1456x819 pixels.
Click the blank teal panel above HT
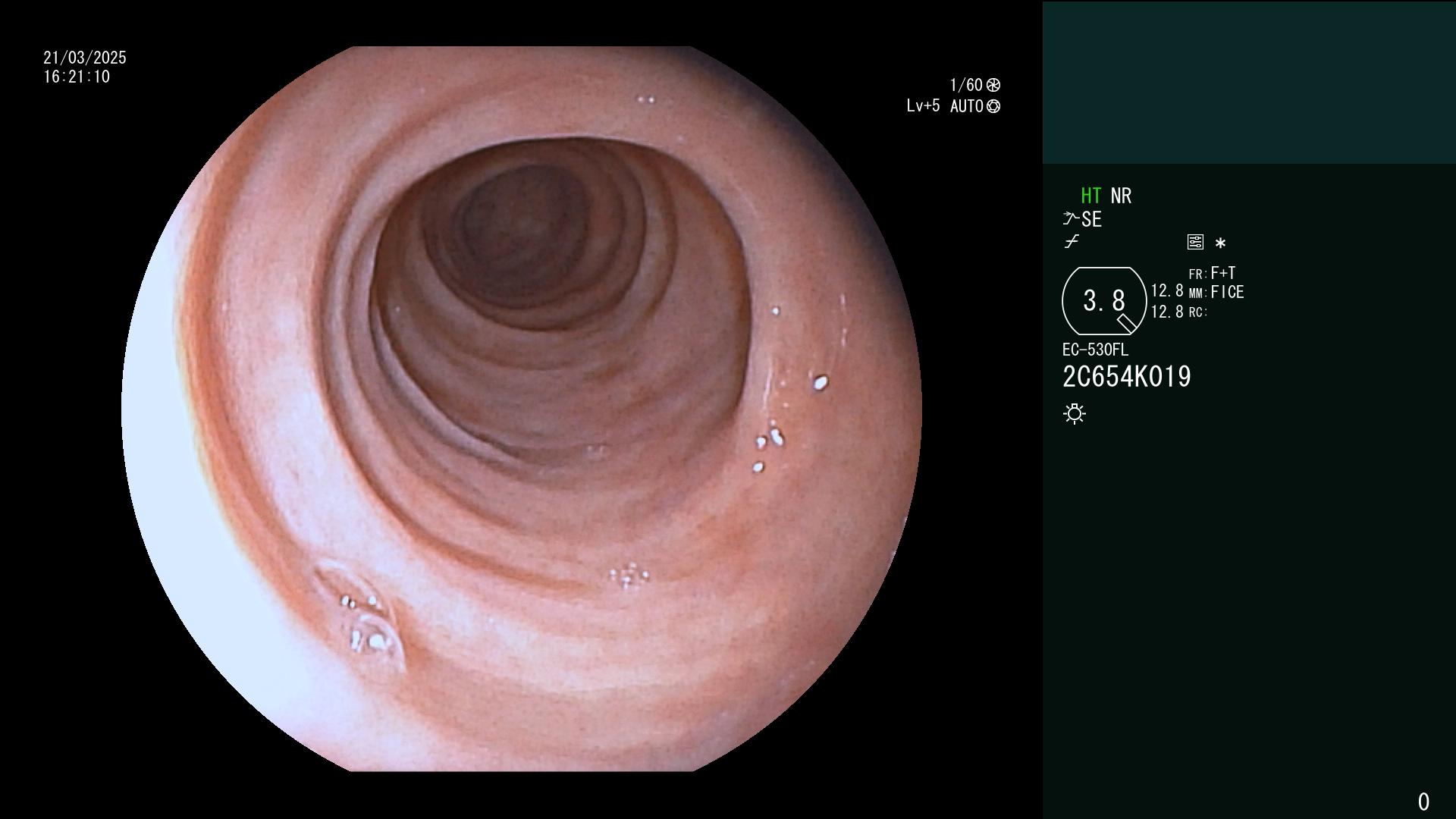(x=1249, y=83)
